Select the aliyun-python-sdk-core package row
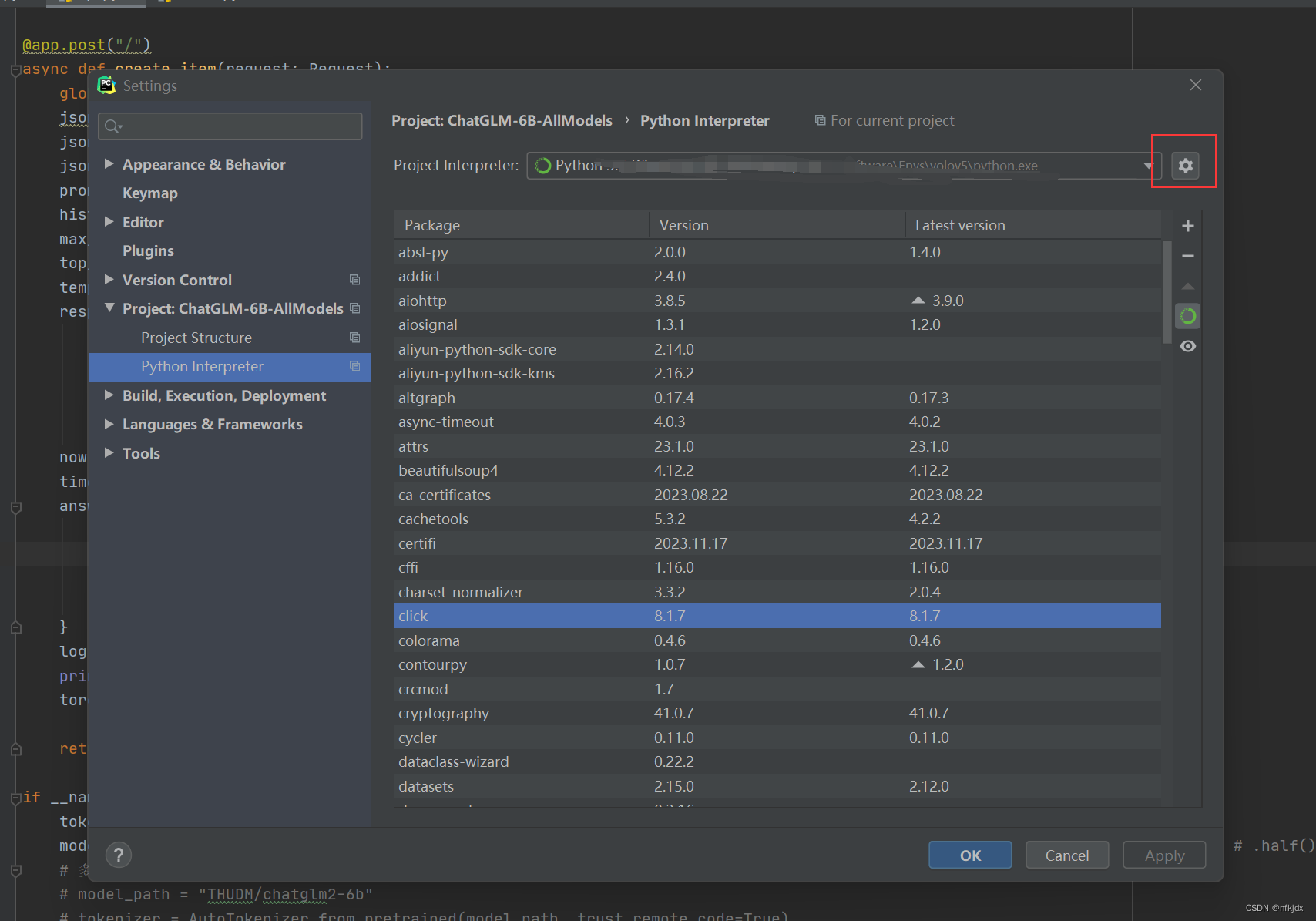This screenshot has width=1316, height=921. coord(777,349)
